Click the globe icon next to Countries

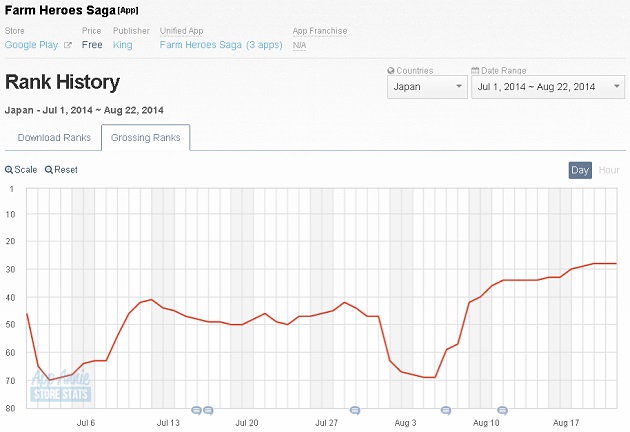(x=391, y=70)
